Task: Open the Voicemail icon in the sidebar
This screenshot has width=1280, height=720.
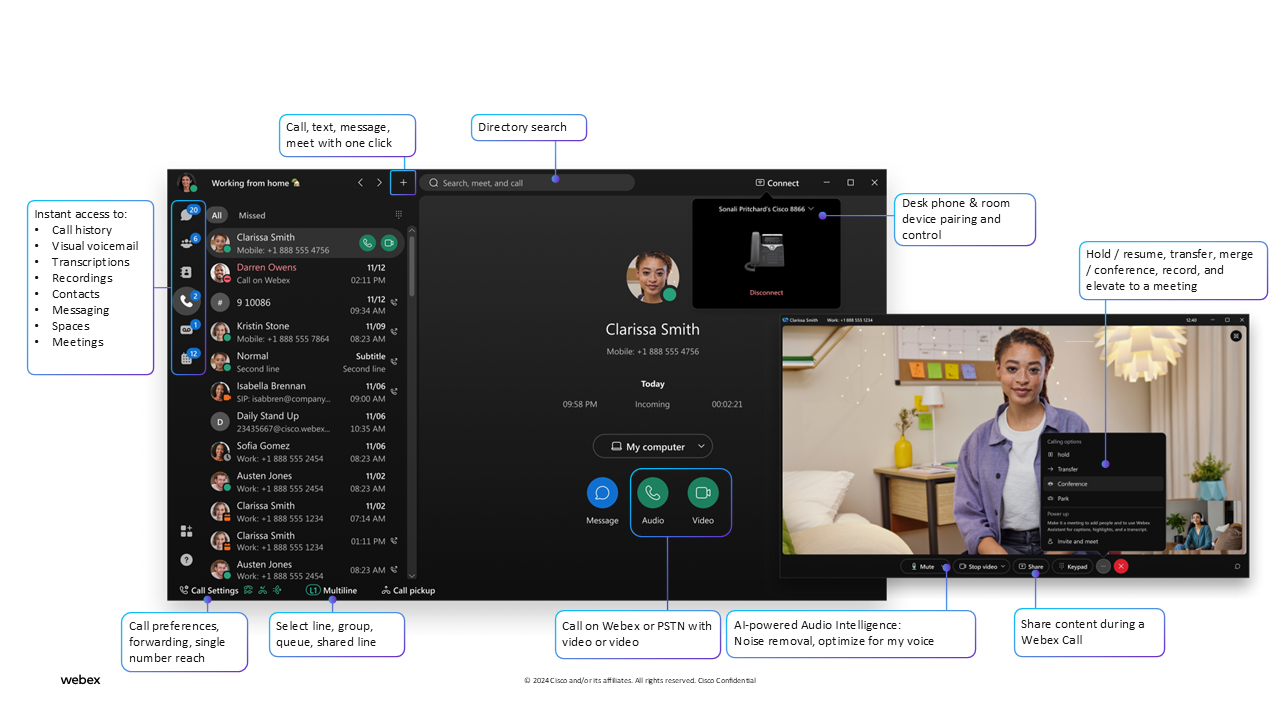Action: click(186, 329)
